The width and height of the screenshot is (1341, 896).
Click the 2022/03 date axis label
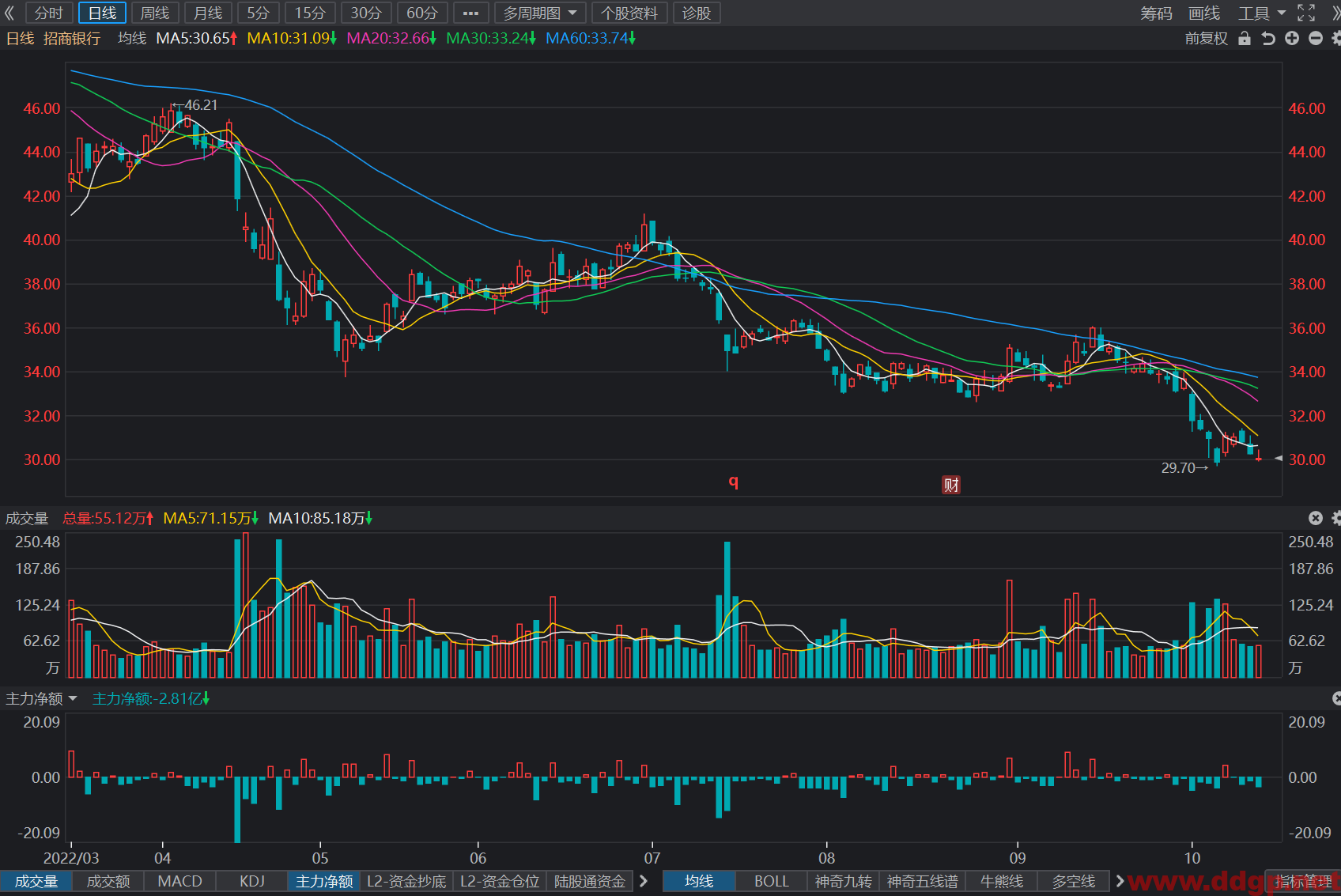click(71, 858)
